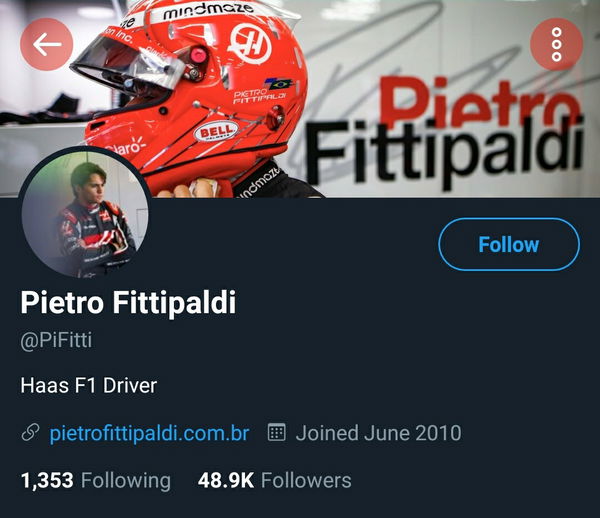600x518 pixels.
Task: Tap the Brazilian flag on the helmet
Action: pyautogui.click(x=280, y=84)
